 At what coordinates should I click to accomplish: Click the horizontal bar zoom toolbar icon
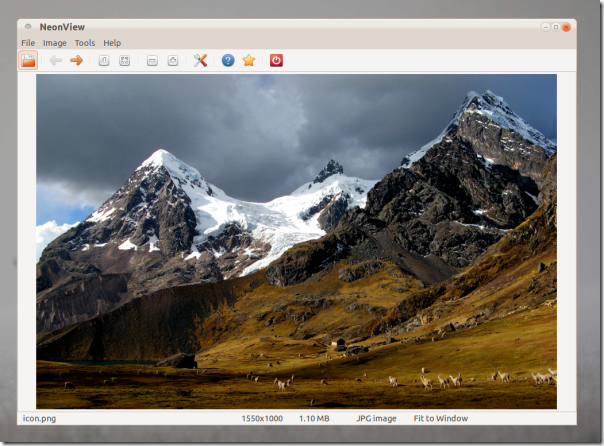click(152, 60)
